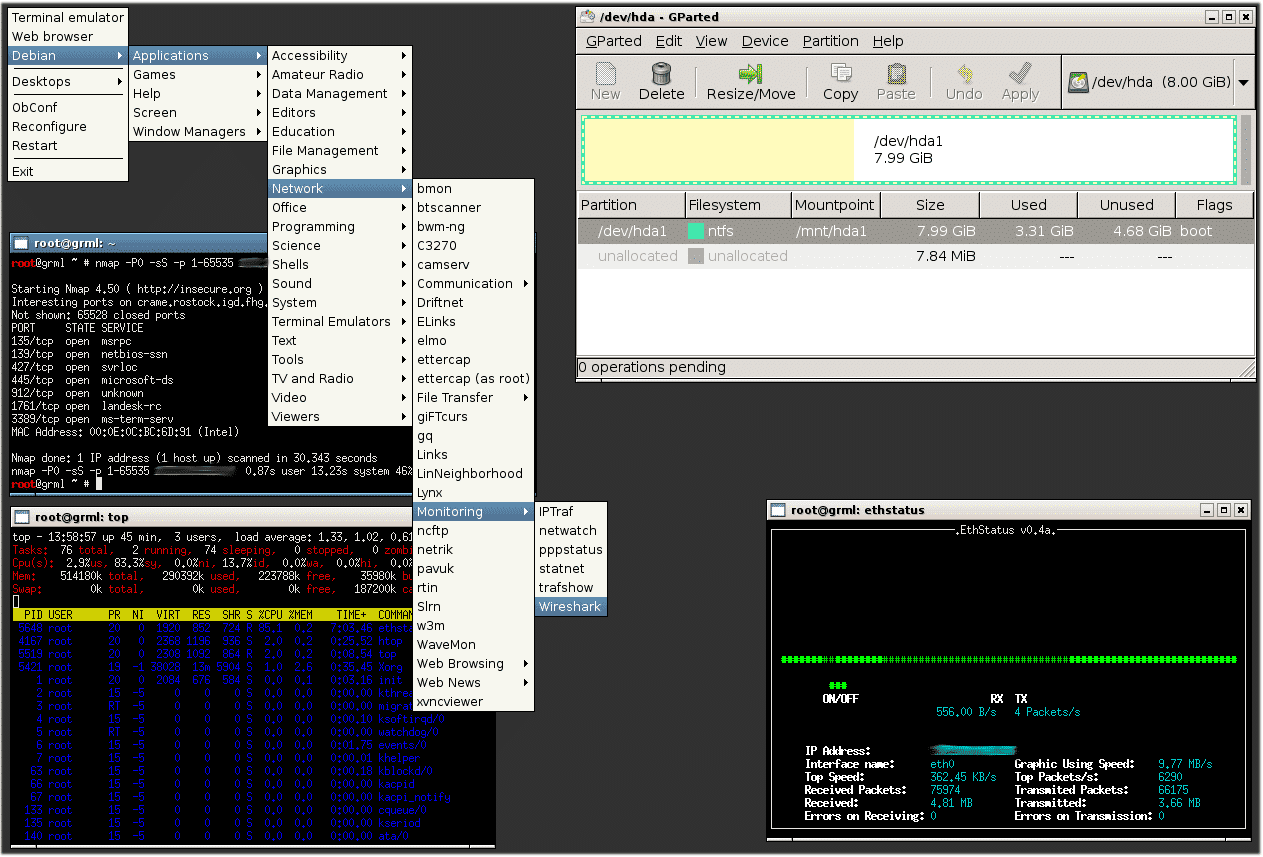Select the /dev/hda1 row in partition list

point(915,231)
